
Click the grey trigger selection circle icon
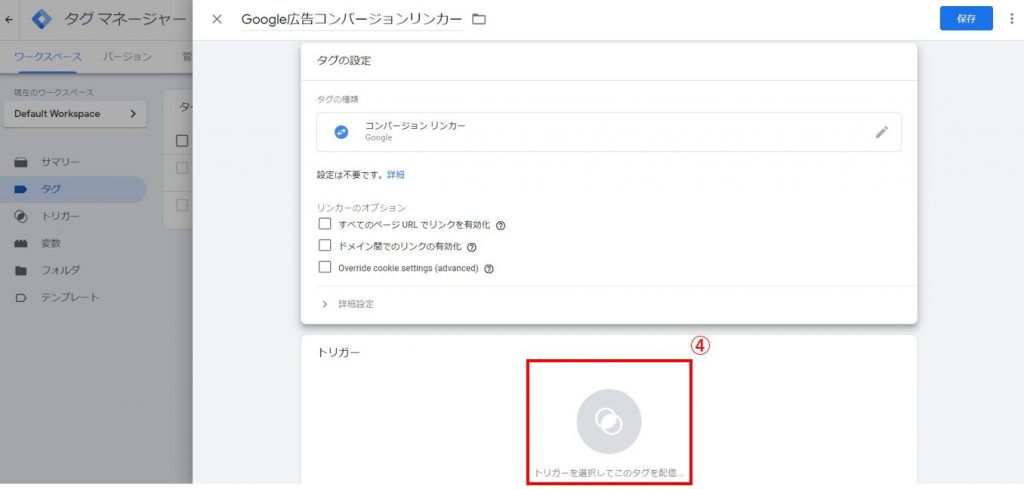pyautogui.click(x=609, y=421)
